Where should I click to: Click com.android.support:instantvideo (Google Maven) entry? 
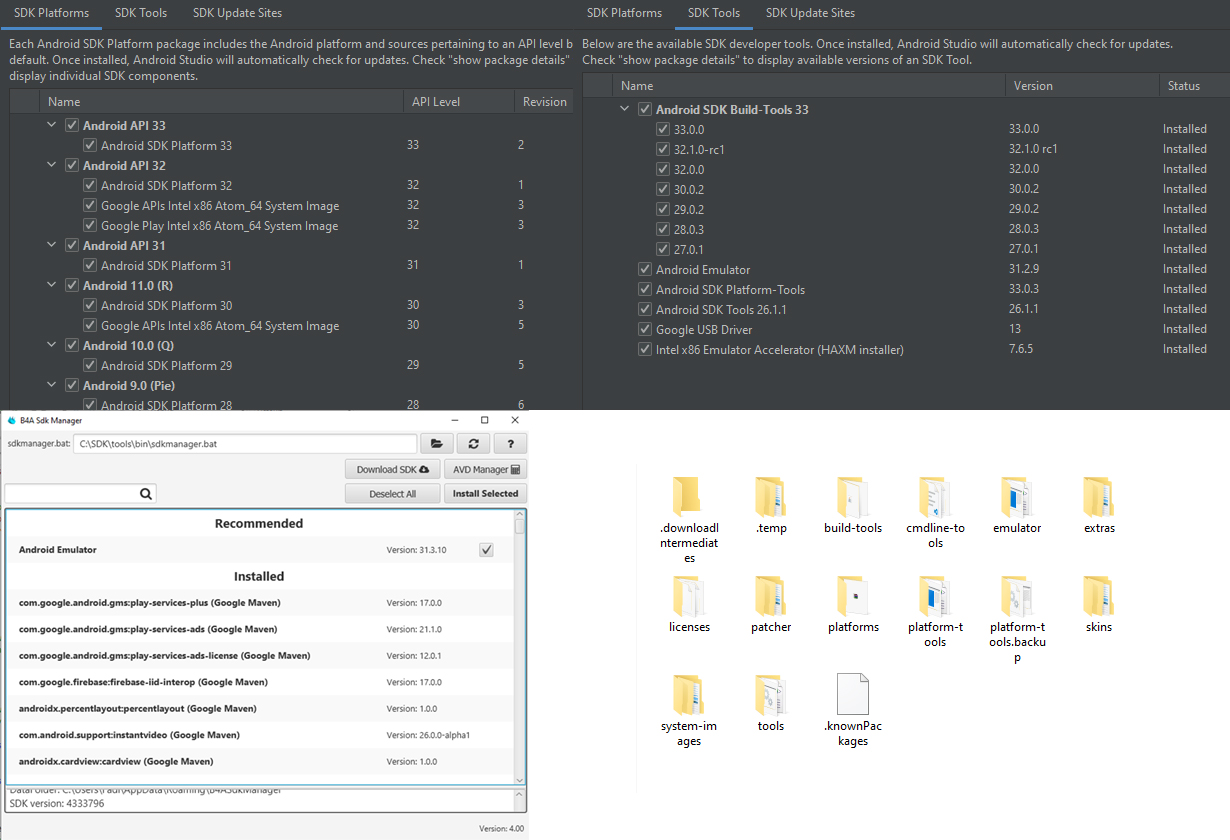[259, 735]
